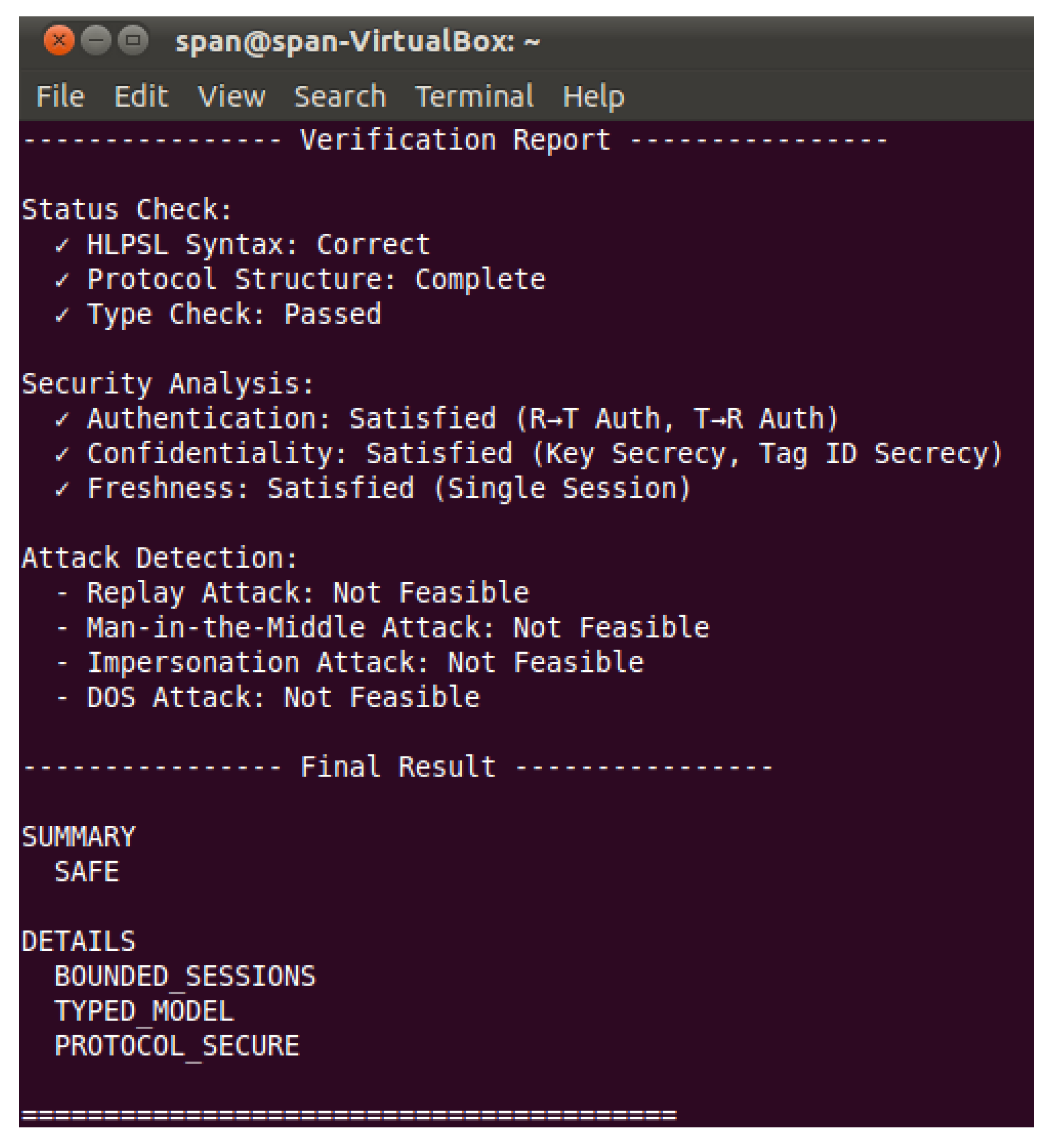Open the View menu
Viewport: 1051px width, 1148px height.
point(231,96)
